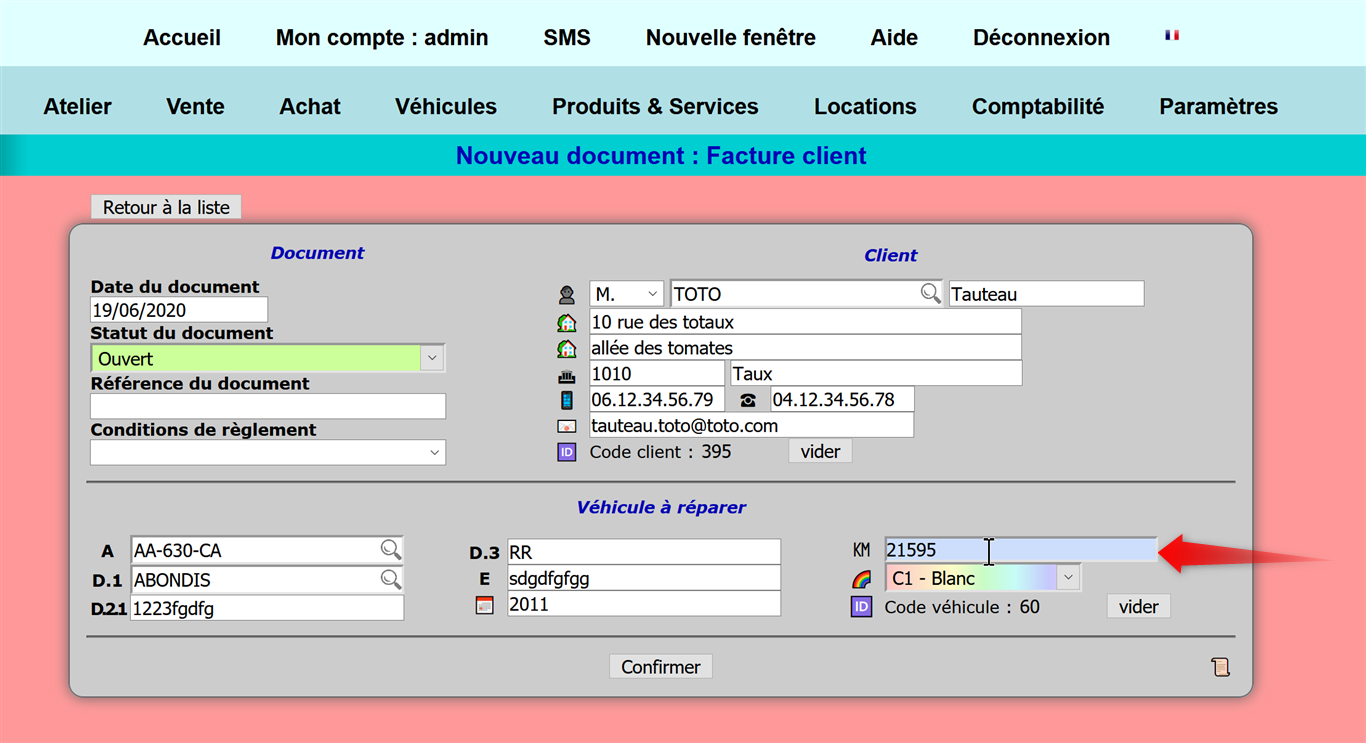Open the Achat menu

[310, 107]
